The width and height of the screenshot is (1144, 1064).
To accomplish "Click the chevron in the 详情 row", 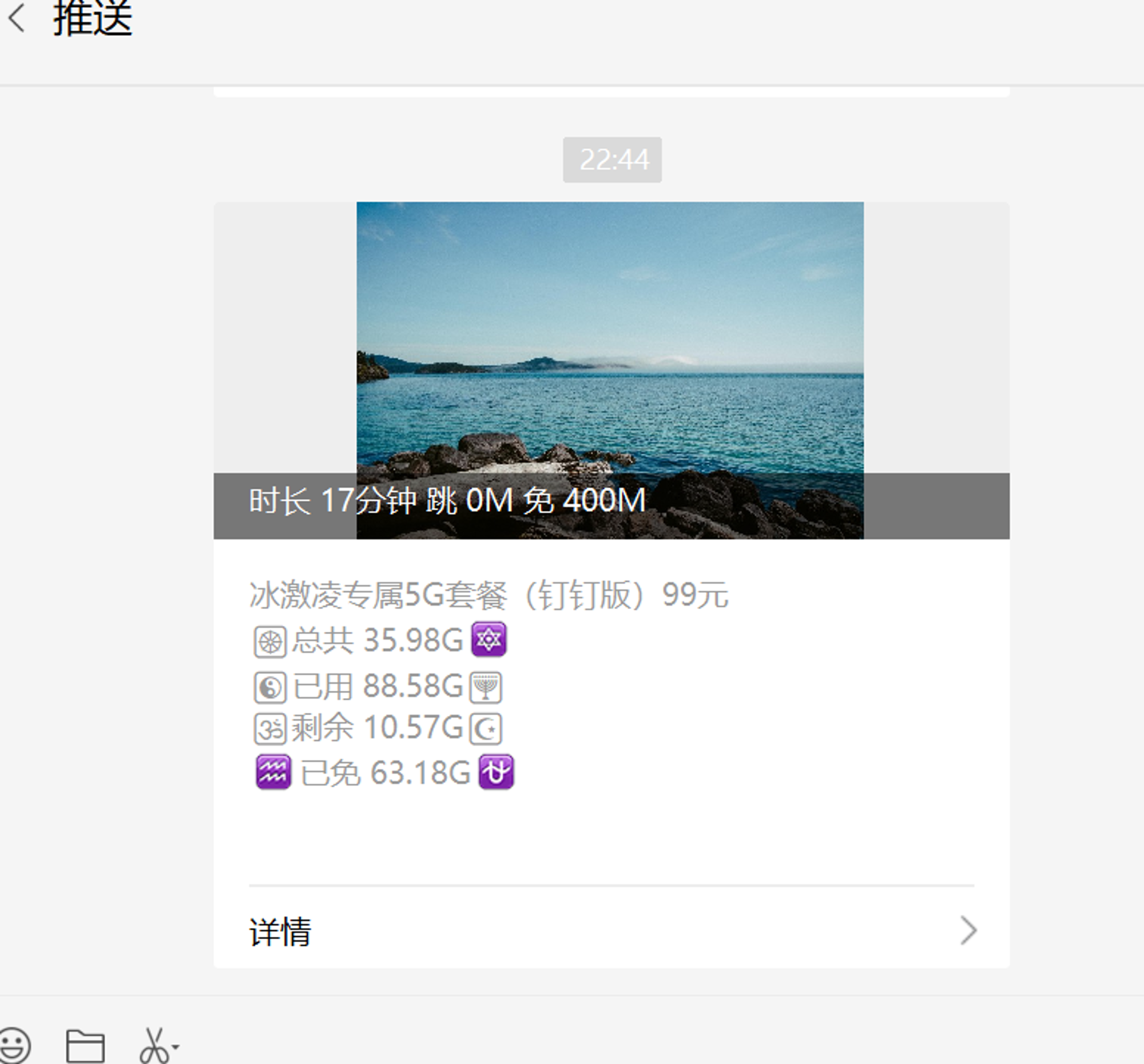I will (969, 931).
